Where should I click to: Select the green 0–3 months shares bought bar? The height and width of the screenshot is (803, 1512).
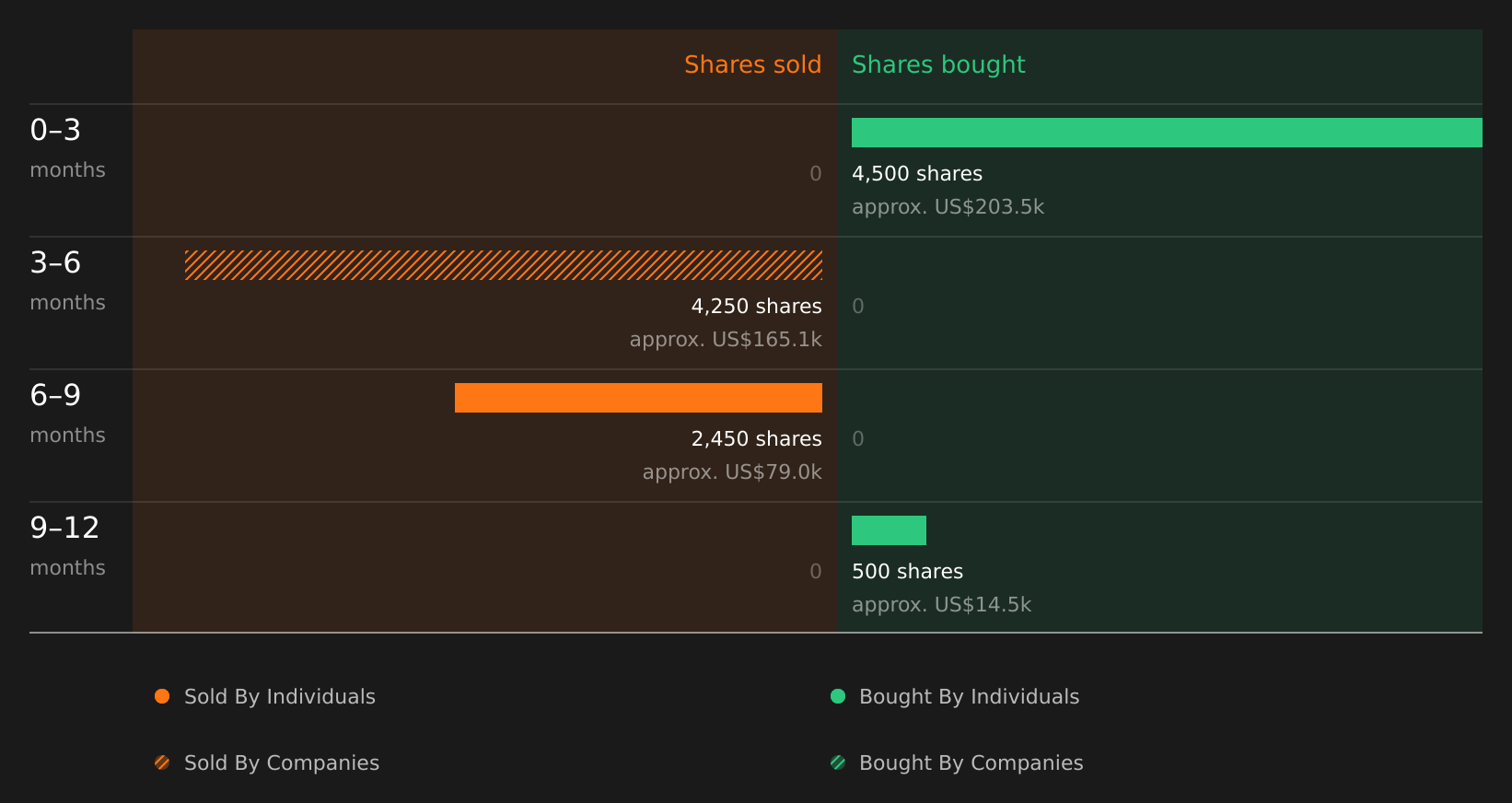[x=1167, y=133]
